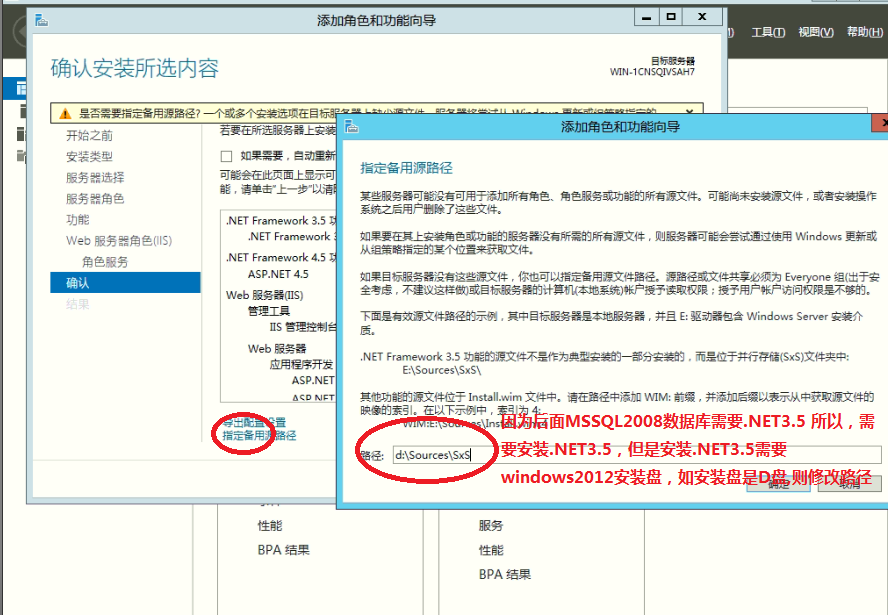Click .NET Framework 4.5 entry in install list

[x=281, y=258]
